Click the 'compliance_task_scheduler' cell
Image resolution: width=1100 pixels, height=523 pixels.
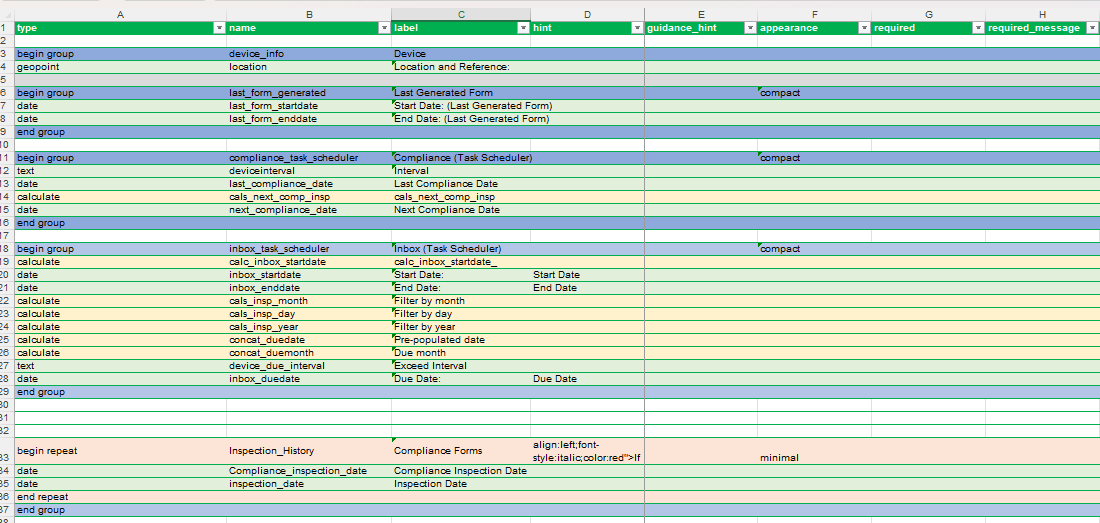click(309, 158)
